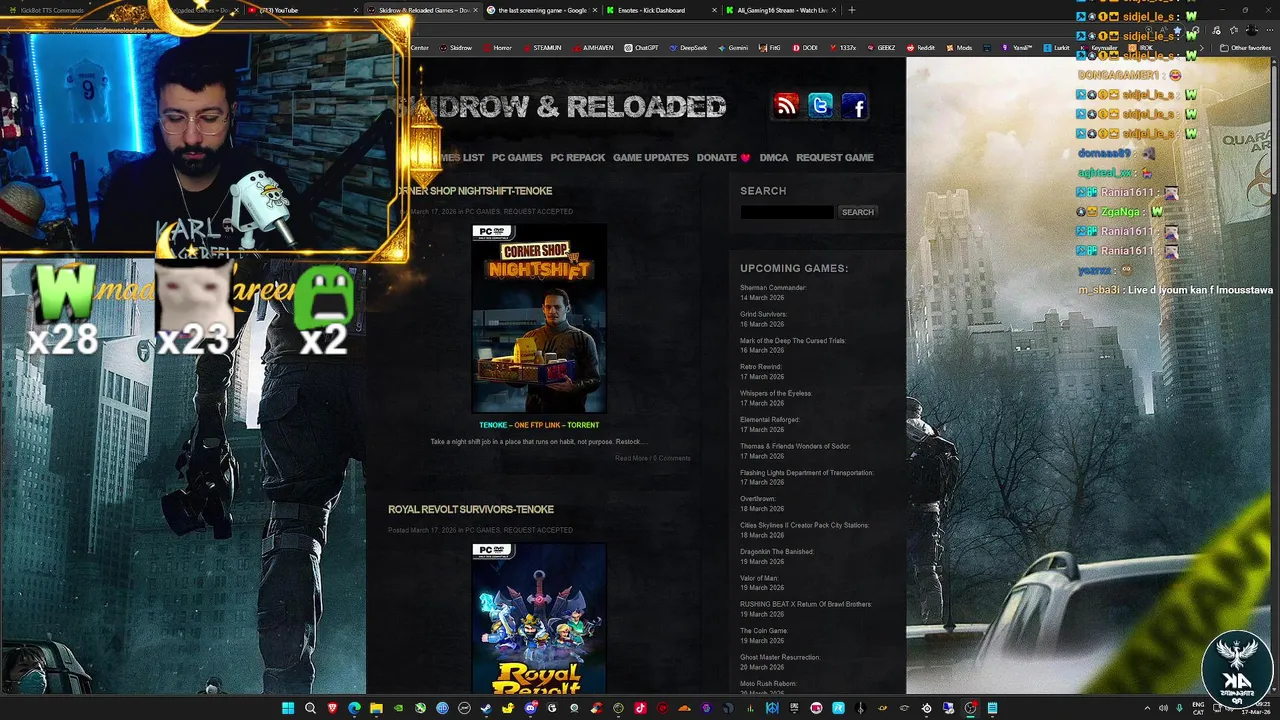The image size is (1280, 720).
Task: Click the volume icon in system tray
Action: coord(1163,708)
